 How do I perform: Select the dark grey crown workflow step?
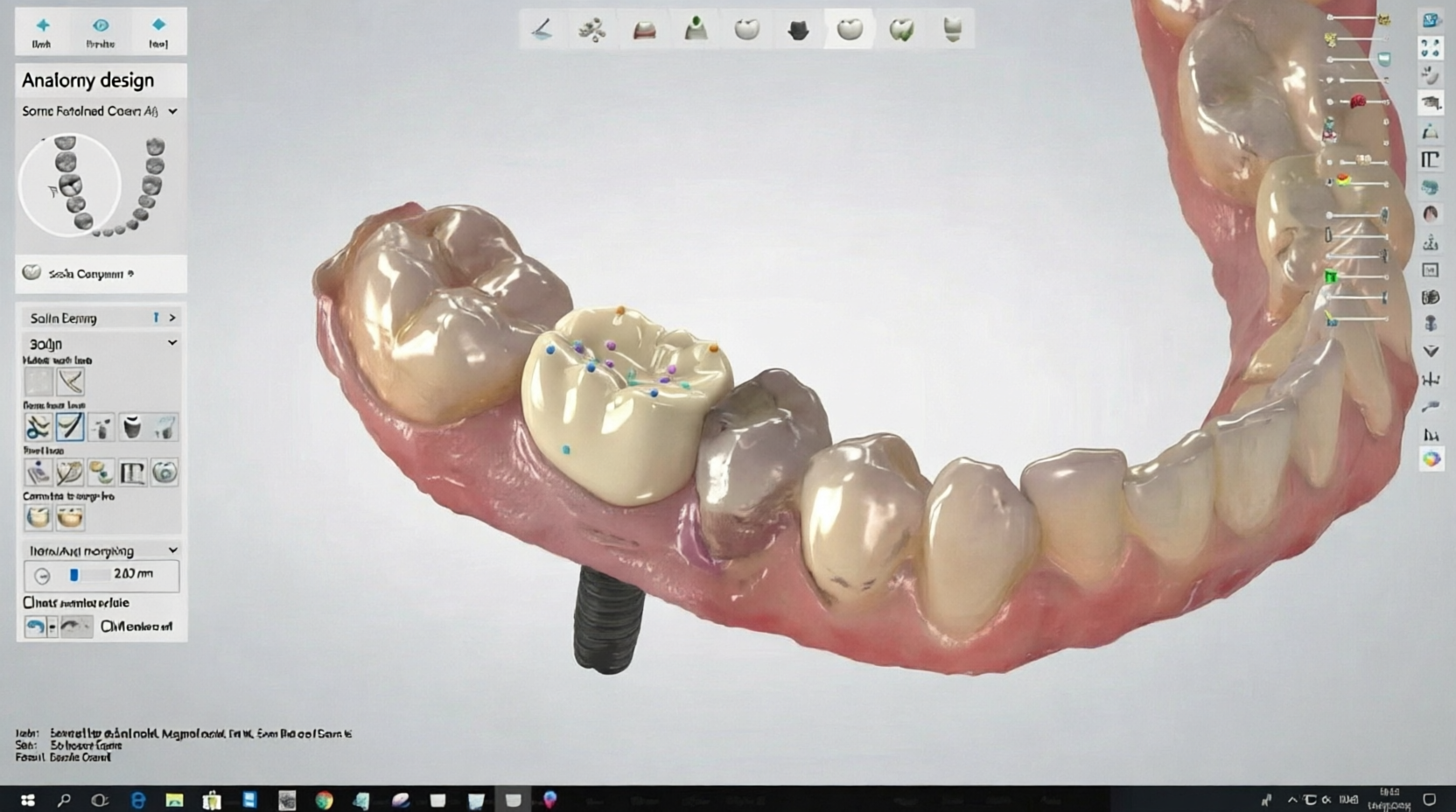798,31
